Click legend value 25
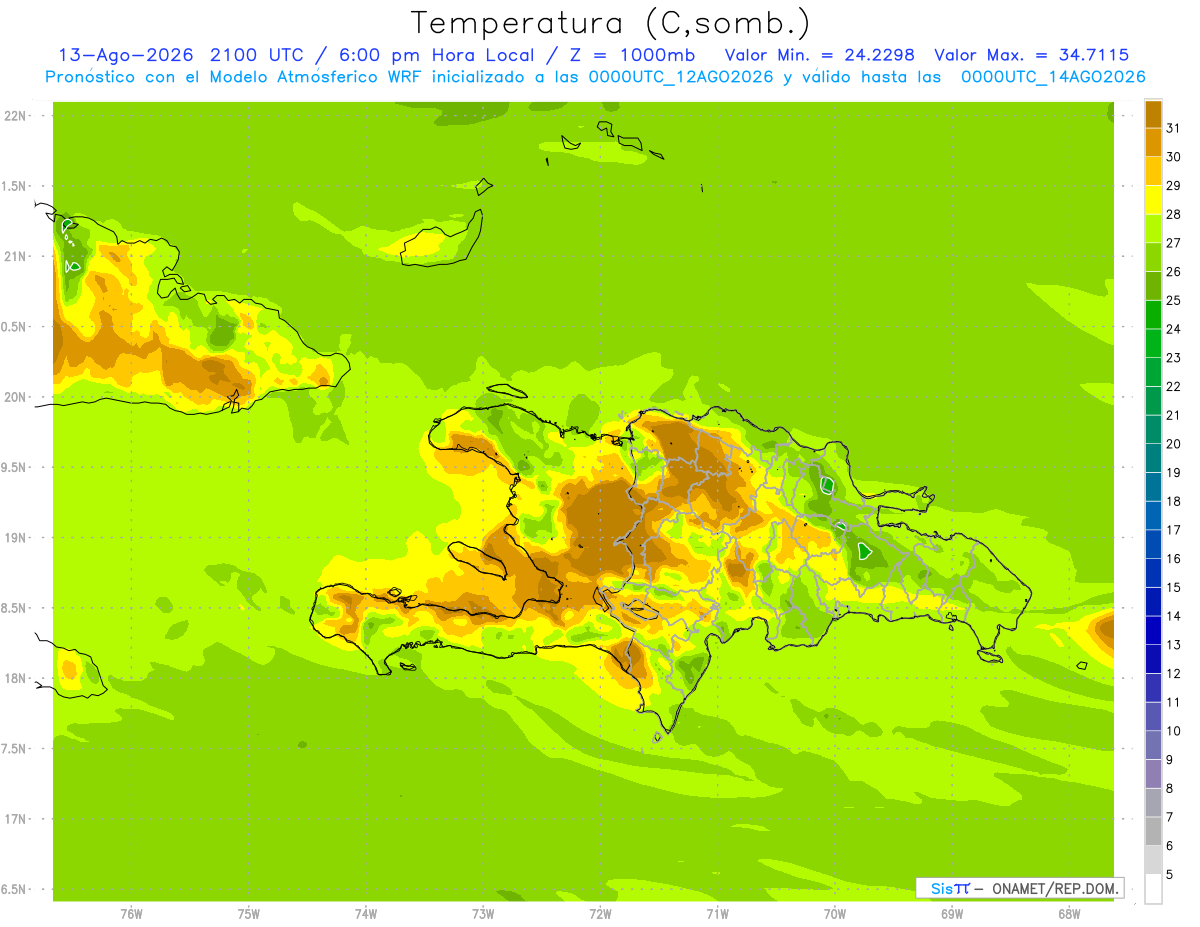The image size is (1200, 927). 1174,300
